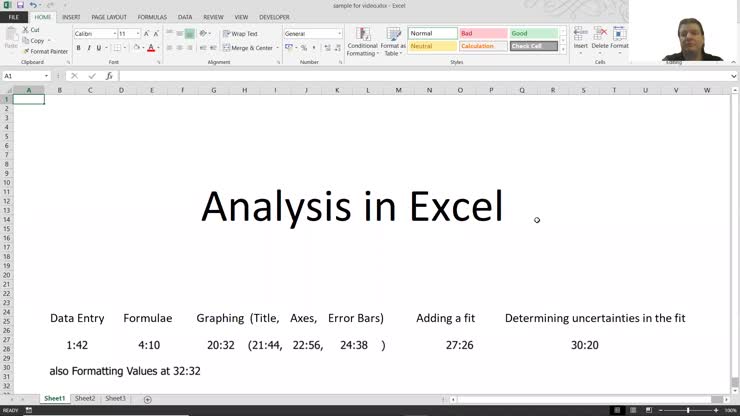Image resolution: width=740 pixels, height=416 pixels.
Task: Open the Insert Function dialog
Action: [109, 76]
